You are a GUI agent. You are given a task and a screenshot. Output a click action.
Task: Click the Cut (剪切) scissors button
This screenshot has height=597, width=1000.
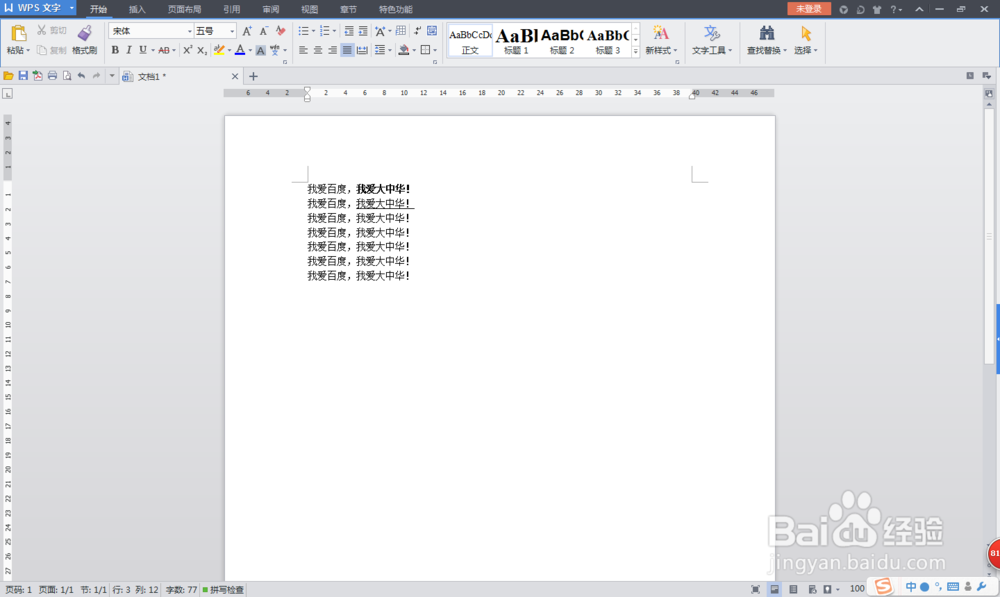coord(51,30)
